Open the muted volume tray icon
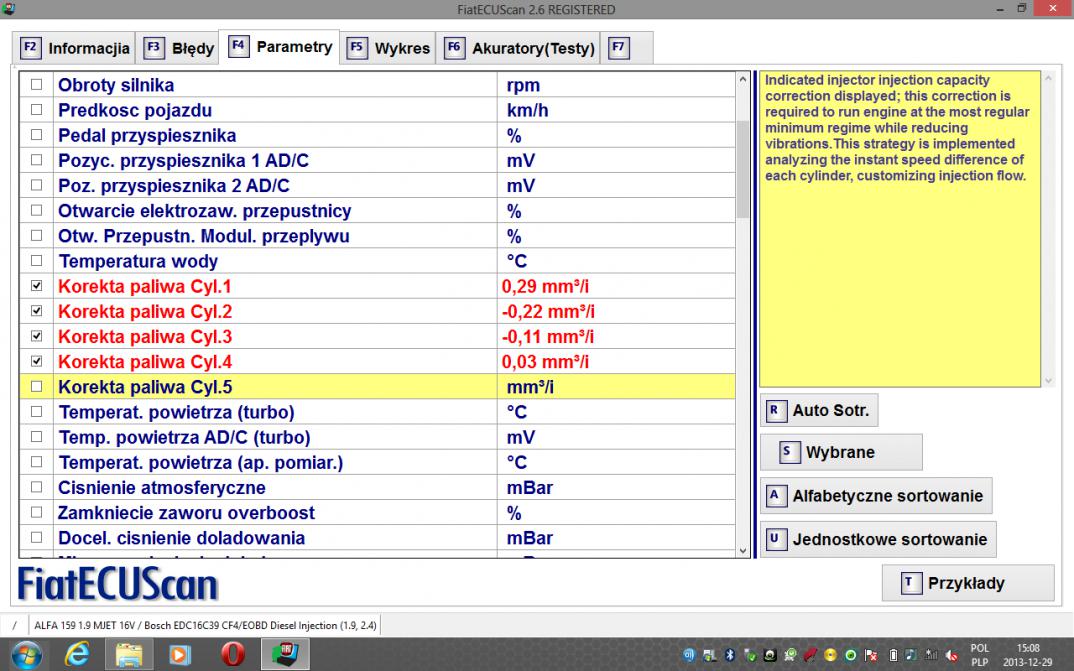The height and width of the screenshot is (671, 1074). tap(952, 655)
